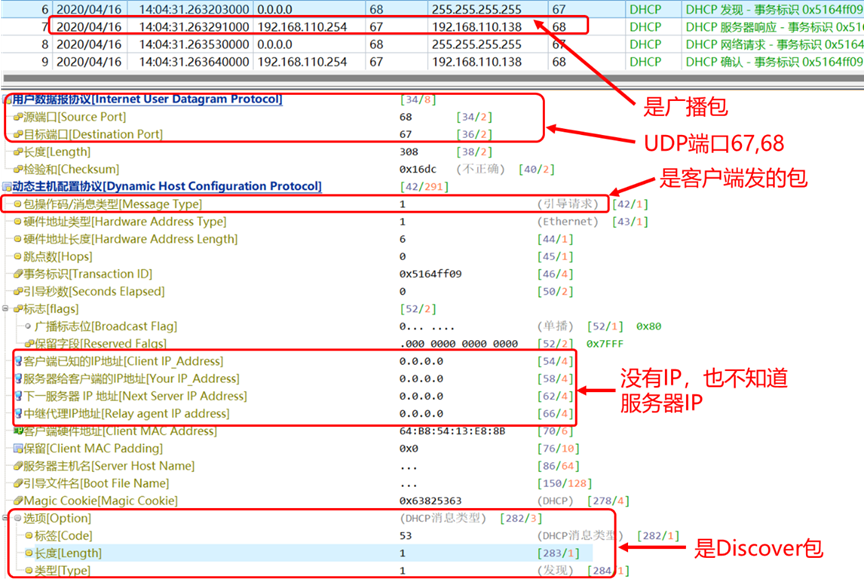Click the icon beside 标签[Code]
The width and height of the screenshot is (864, 579).
(x=29, y=535)
